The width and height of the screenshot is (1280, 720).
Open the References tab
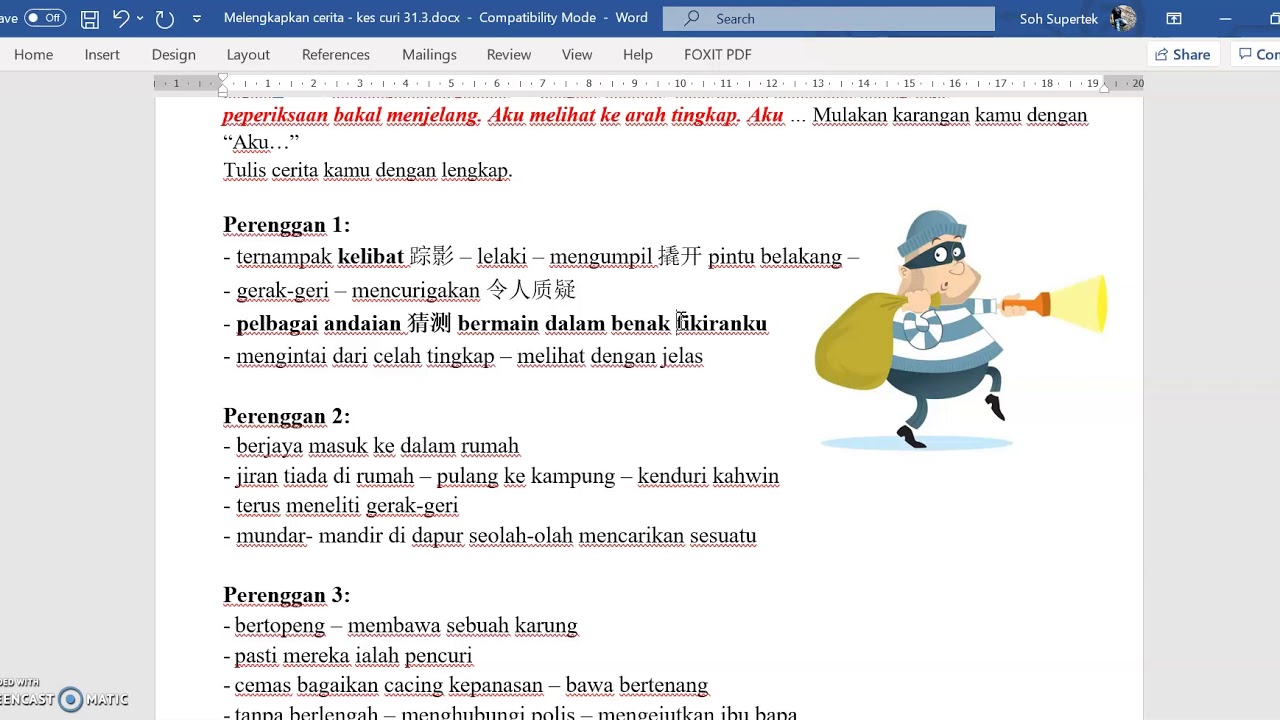click(336, 55)
